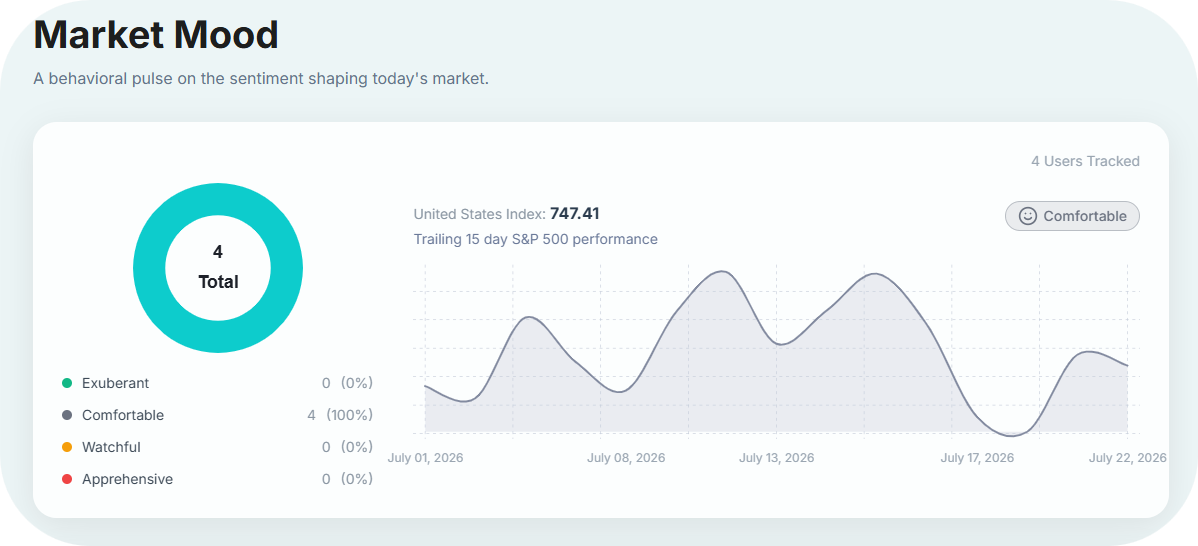Select the Exuberant legend label
The width and height of the screenshot is (1198, 546).
click(115, 383)
